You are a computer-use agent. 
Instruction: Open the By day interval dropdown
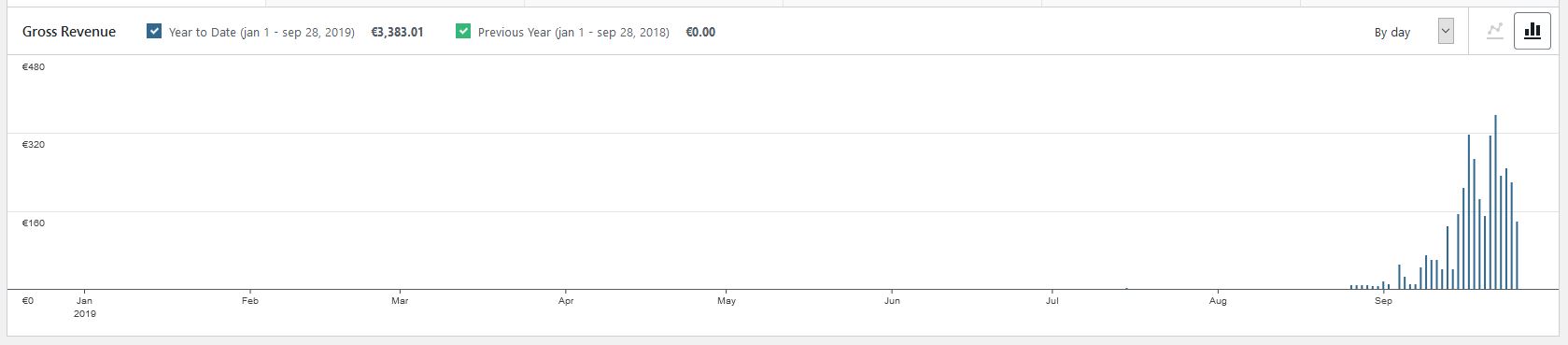[1408, 32]
